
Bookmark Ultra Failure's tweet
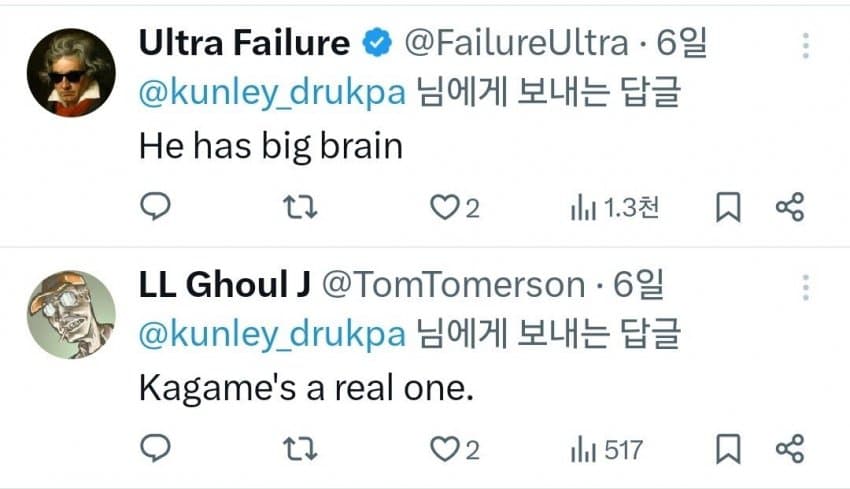[728, 207]
